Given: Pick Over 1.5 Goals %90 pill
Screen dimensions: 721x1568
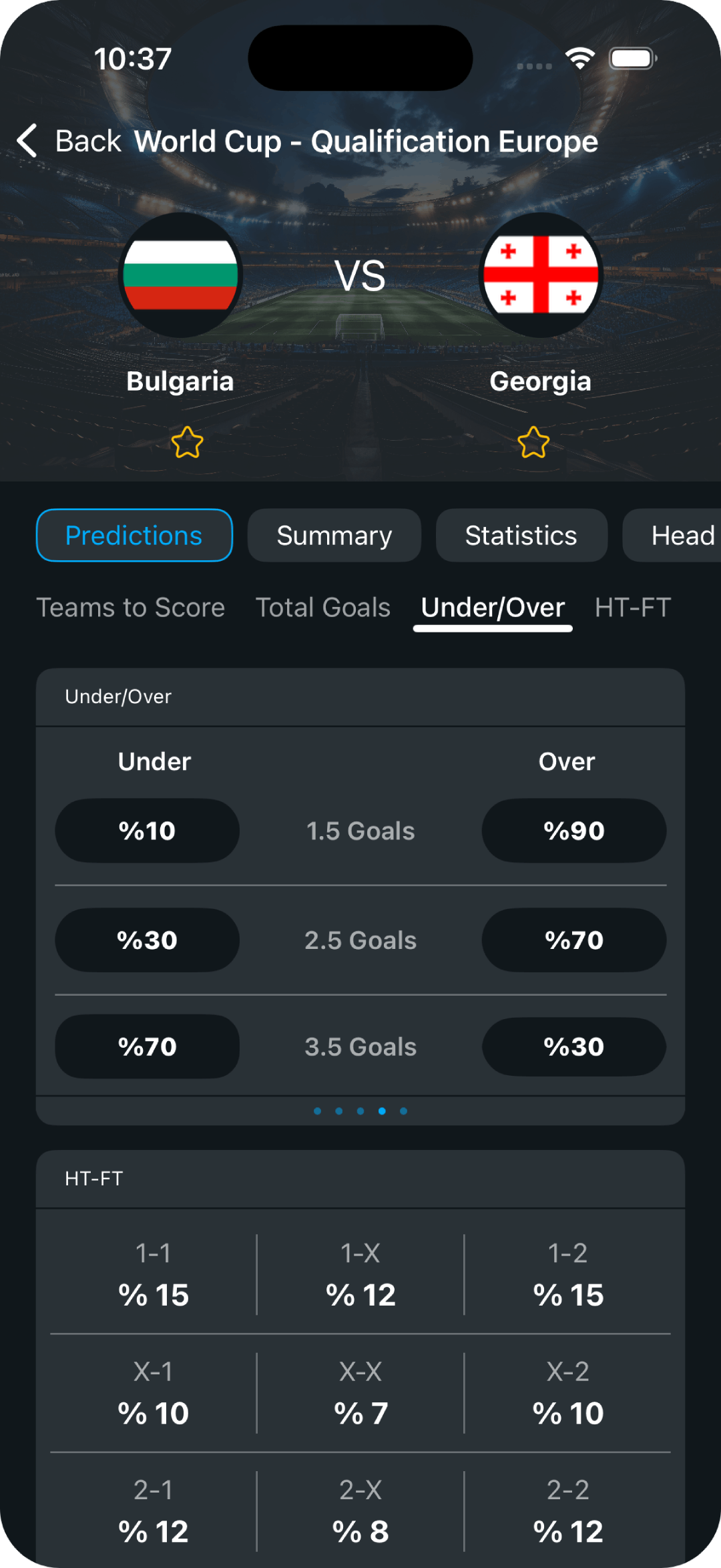Looking at the screenshot, I should [574, 831].
